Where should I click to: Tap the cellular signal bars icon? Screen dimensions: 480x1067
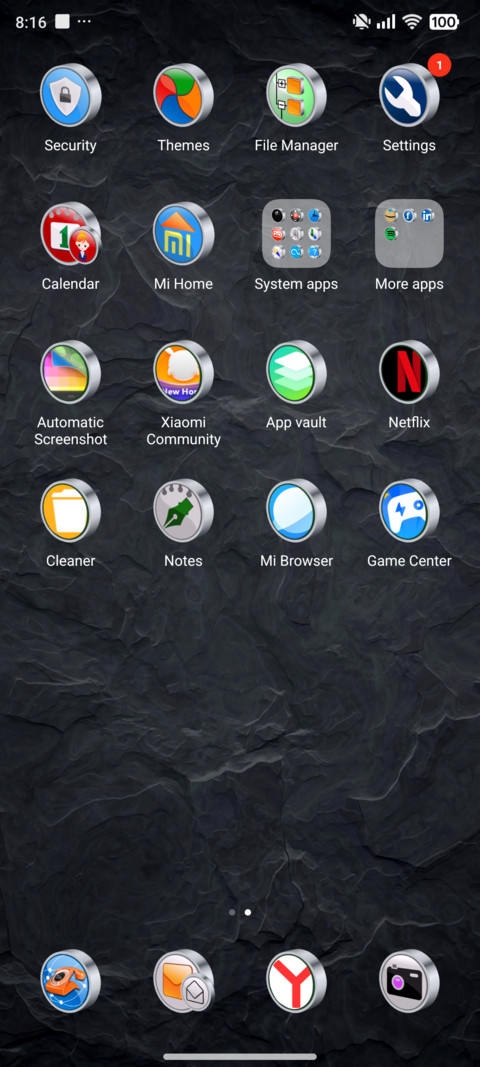tap(386, 22)
